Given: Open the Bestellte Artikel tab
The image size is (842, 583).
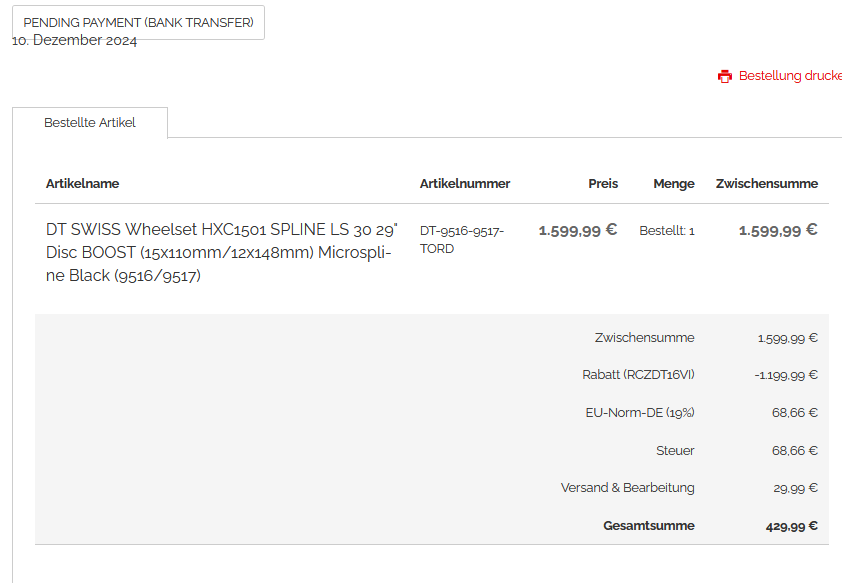Looking at the screenshot, I should click(90, 123).
